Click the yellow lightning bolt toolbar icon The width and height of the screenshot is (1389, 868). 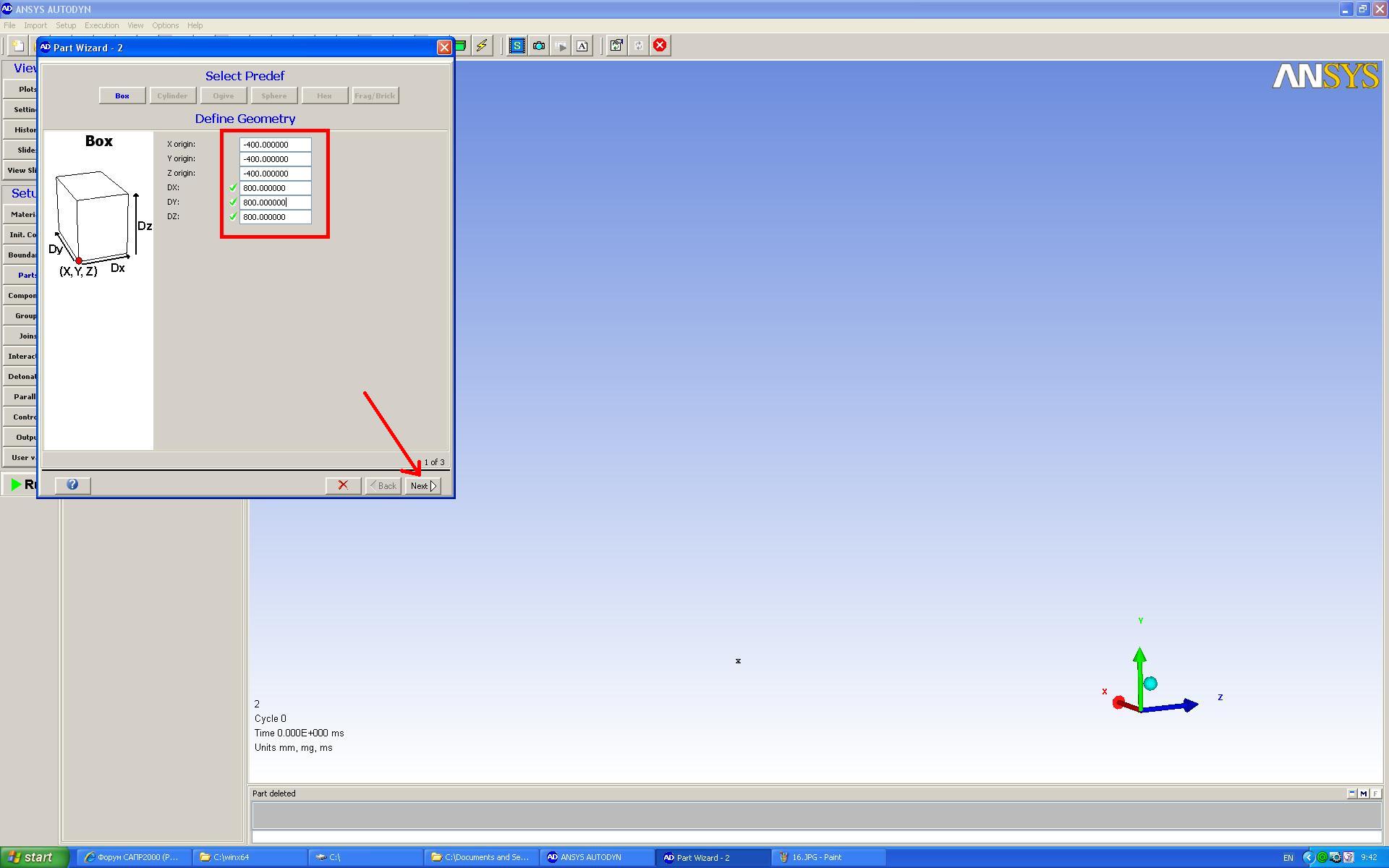click(x=482, y=46)
